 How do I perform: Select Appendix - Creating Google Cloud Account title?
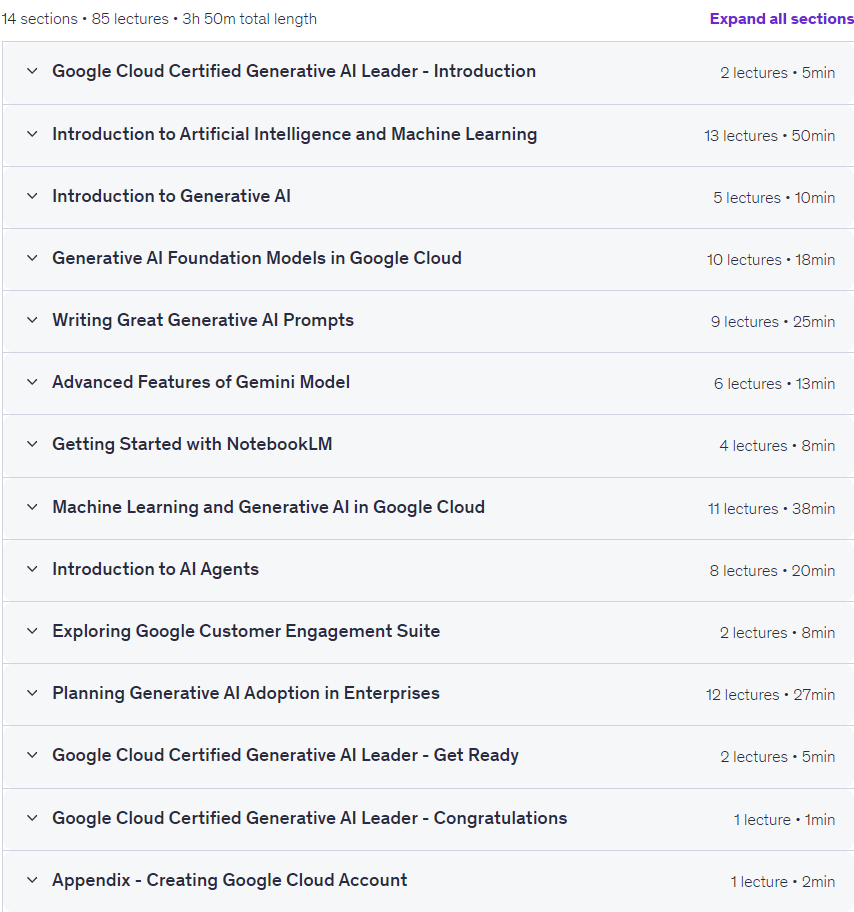pos(230,880)
